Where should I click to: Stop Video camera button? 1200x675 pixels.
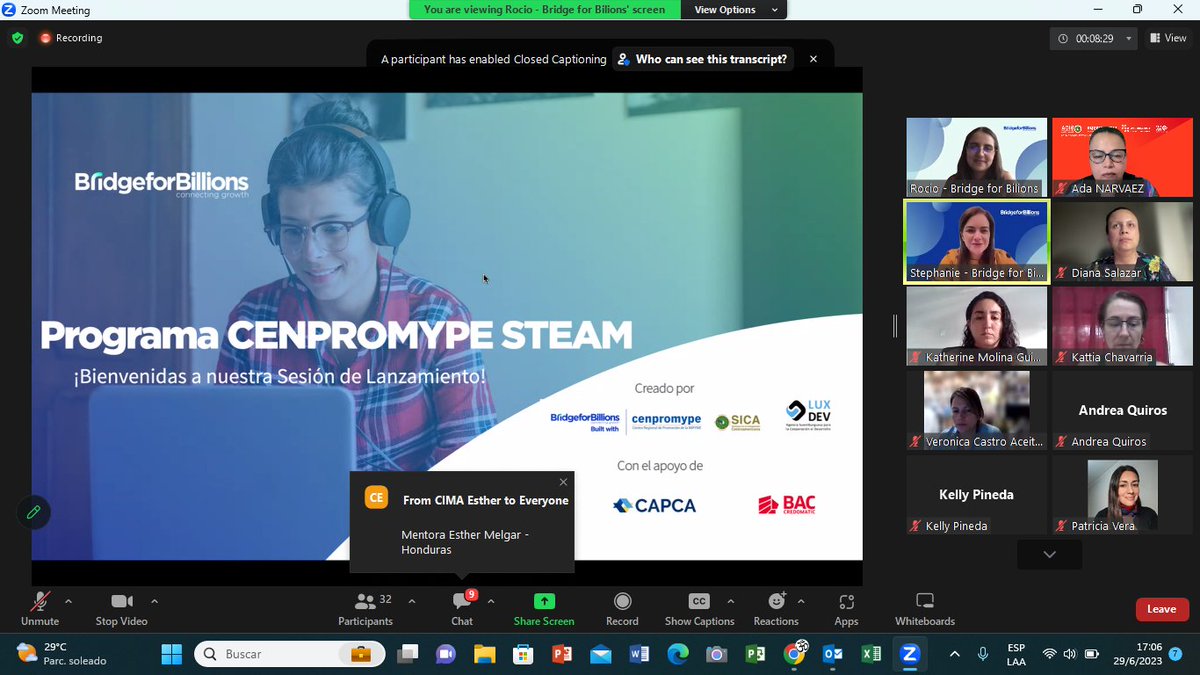pyautogui.click(x=122, y=608)
